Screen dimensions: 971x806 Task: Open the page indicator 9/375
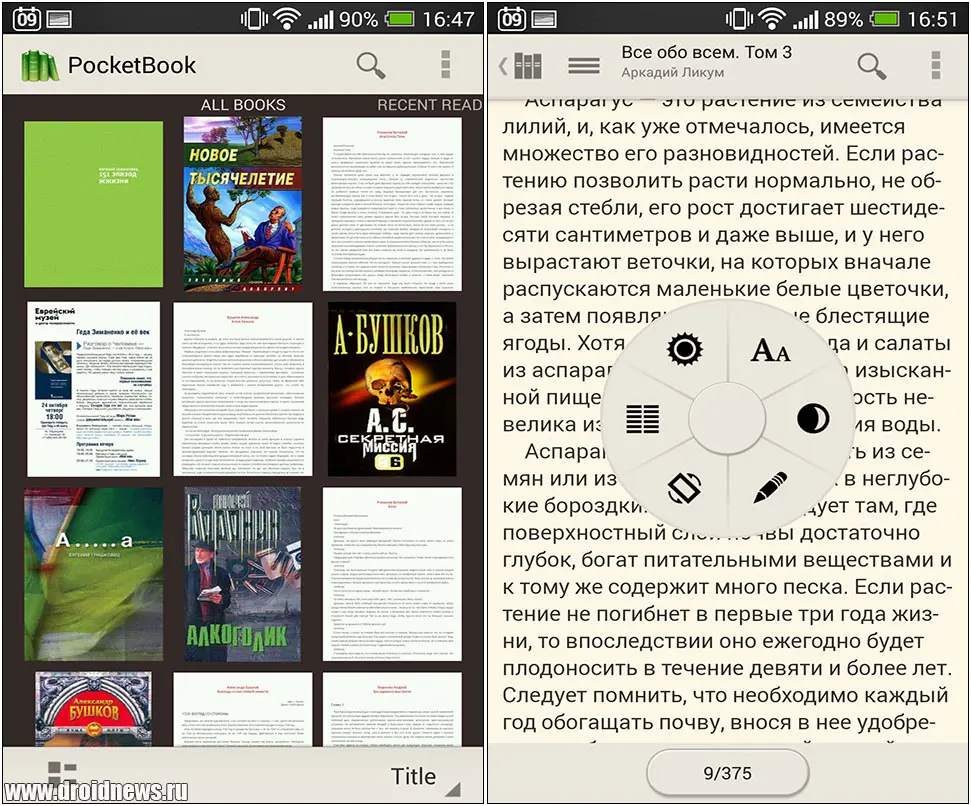[728, 773]
